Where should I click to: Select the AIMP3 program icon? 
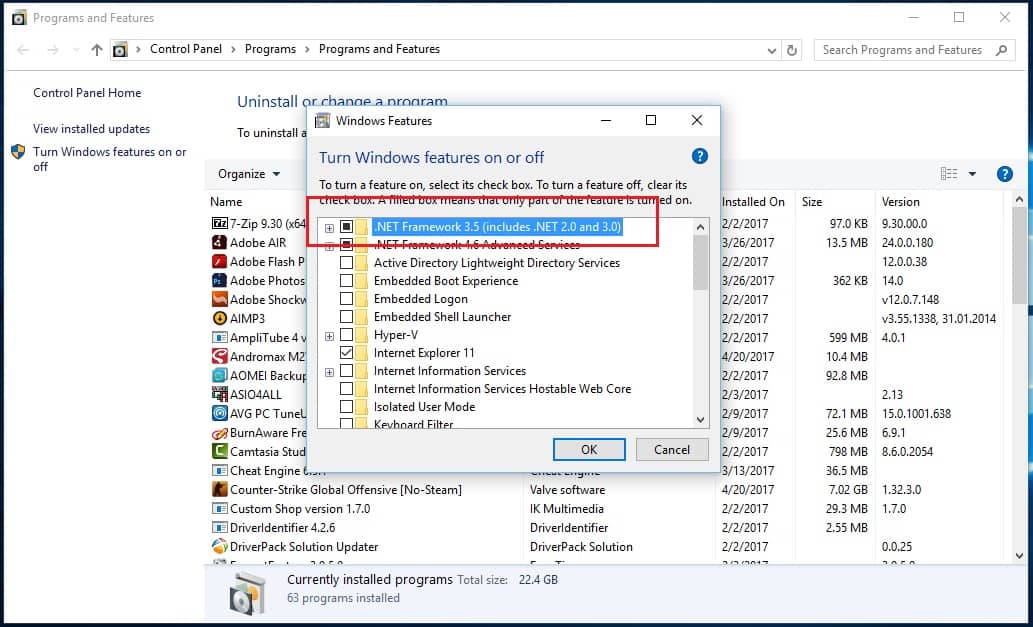(219, 318)
